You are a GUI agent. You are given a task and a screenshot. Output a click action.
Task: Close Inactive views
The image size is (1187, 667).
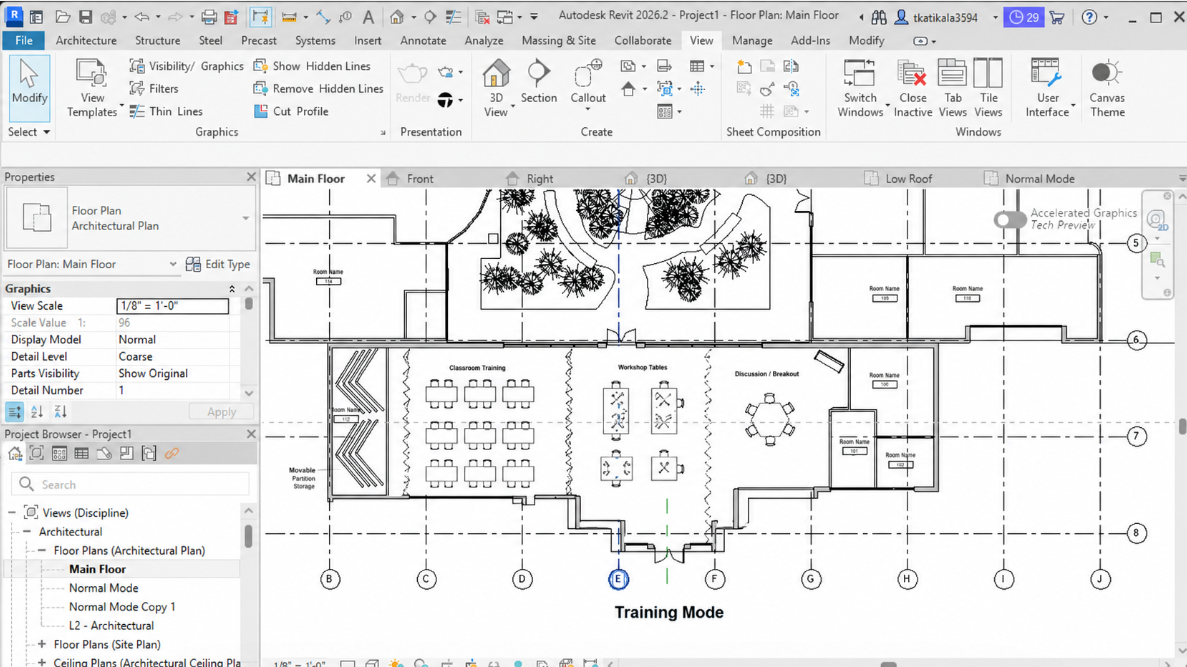[x=912, y=89]
